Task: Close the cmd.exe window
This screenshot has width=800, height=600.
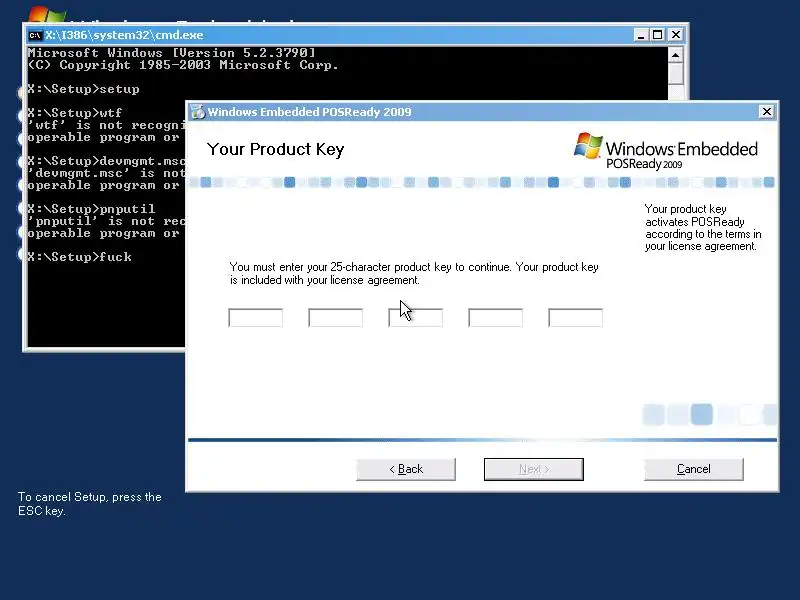Action: [676, 35]
